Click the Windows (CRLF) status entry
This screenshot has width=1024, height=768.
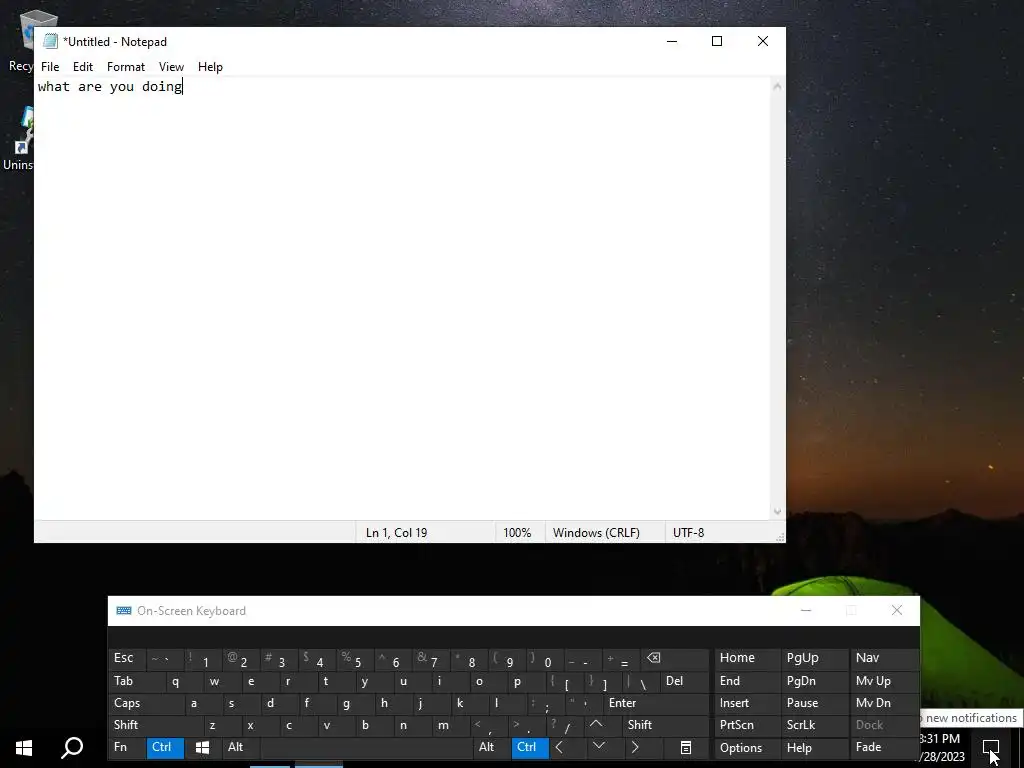596,533
